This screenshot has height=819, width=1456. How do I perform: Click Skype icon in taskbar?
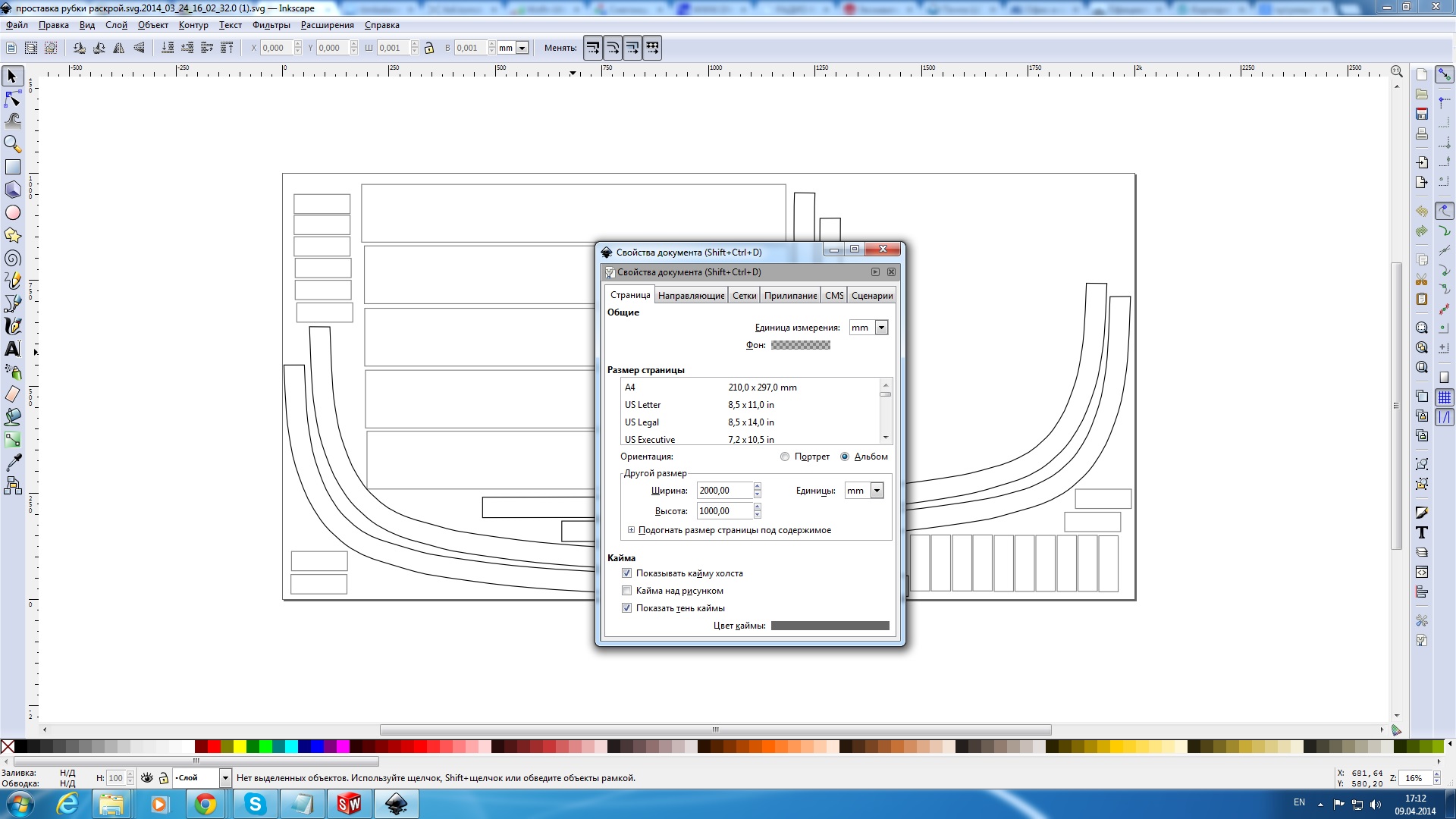[x=255, y=804]
